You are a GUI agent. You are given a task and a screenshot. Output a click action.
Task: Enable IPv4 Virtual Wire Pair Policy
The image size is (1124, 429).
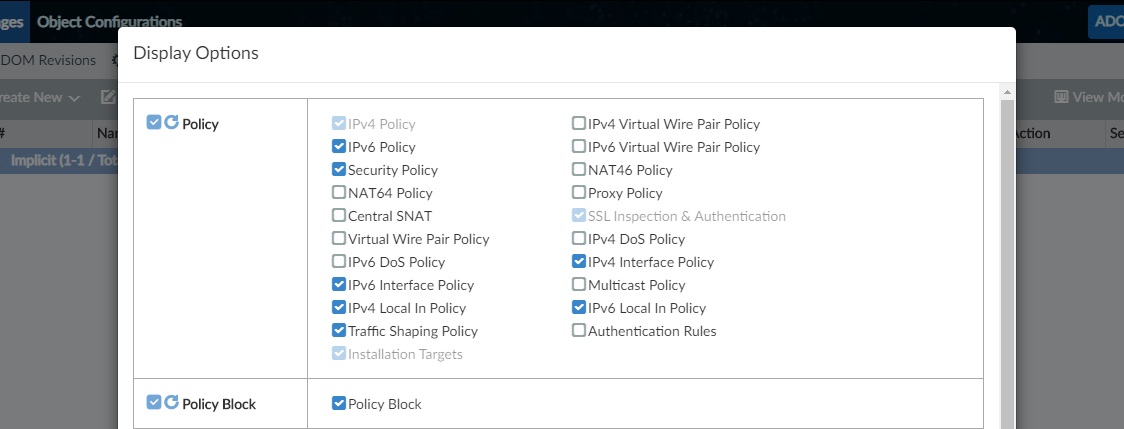coord(579,124)
